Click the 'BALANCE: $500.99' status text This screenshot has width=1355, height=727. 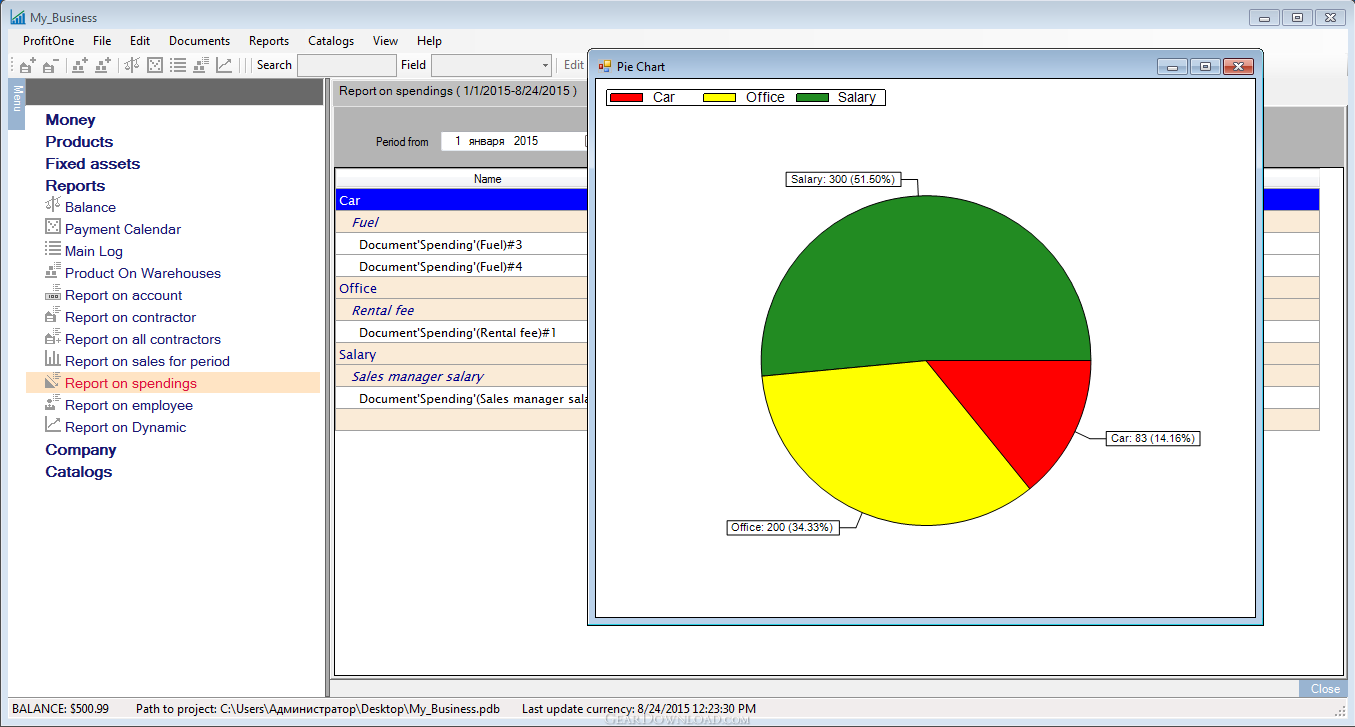pyautogui.click(x=60, y=709)
